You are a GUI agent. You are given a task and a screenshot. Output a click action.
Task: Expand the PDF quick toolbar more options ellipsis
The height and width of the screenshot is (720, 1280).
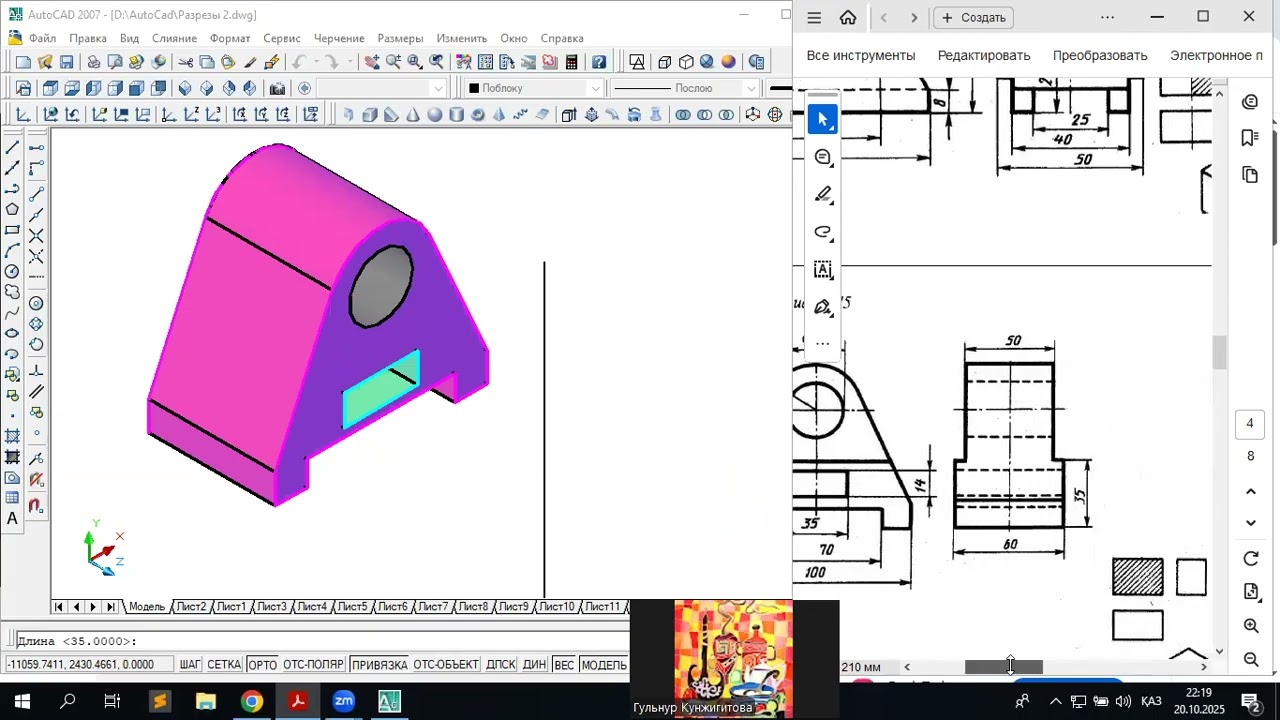point(823,343)
